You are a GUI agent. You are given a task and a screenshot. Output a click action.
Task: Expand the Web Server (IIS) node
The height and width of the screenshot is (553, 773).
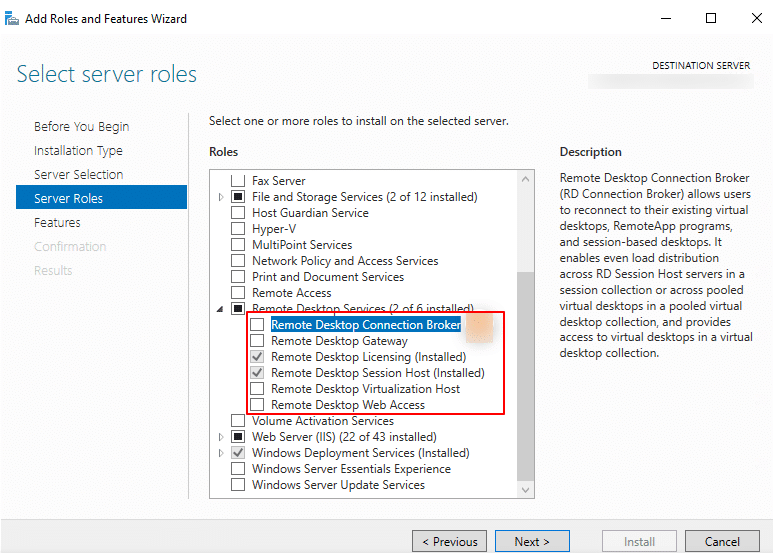tap(221, 437)
